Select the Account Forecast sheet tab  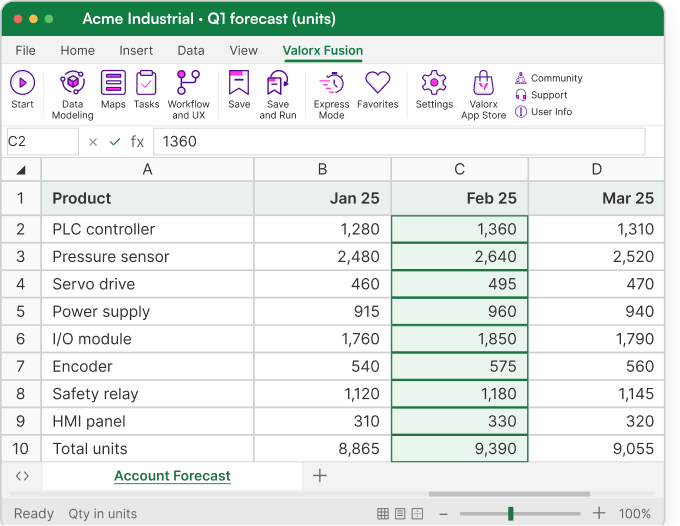(172, 476)
